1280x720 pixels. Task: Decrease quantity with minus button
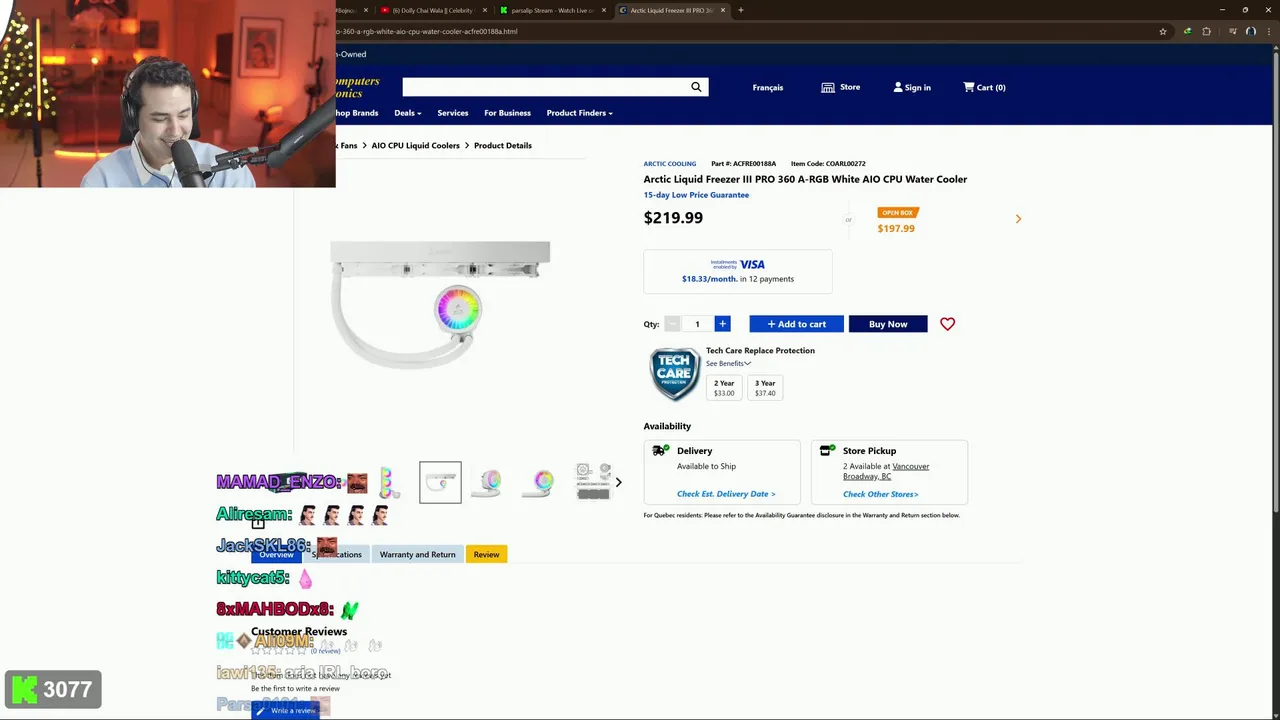[672, 324]
